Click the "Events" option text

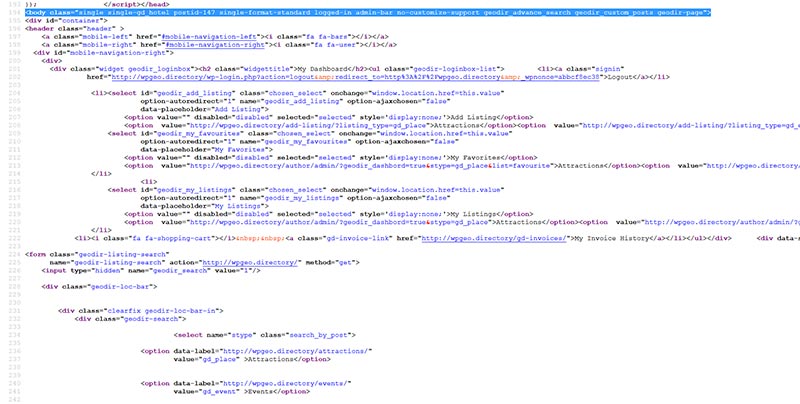(x=260, y=392)
